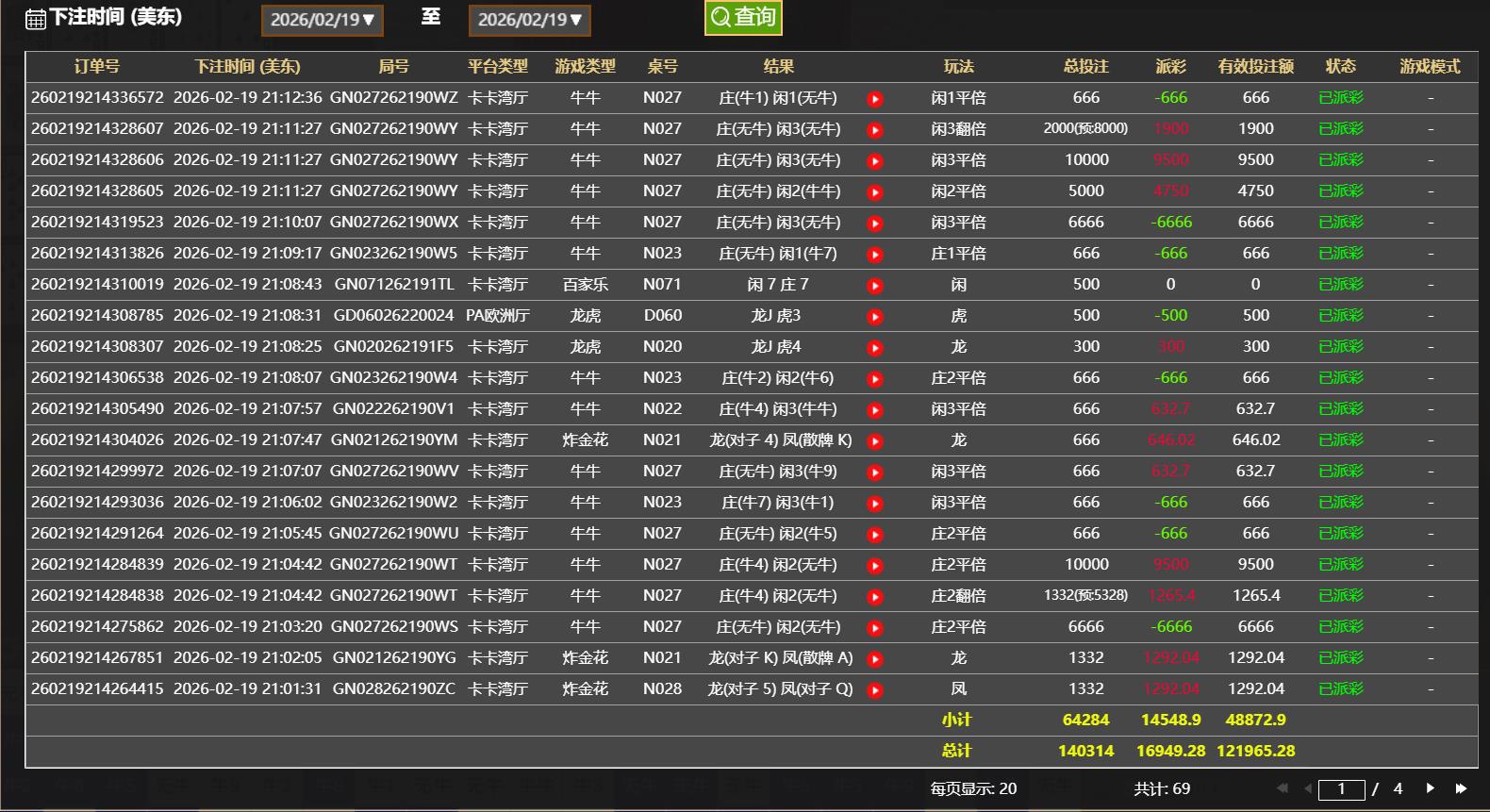The image size is (1490, 812).
Task: Click the 派彩 column header
Action: 1170,67
